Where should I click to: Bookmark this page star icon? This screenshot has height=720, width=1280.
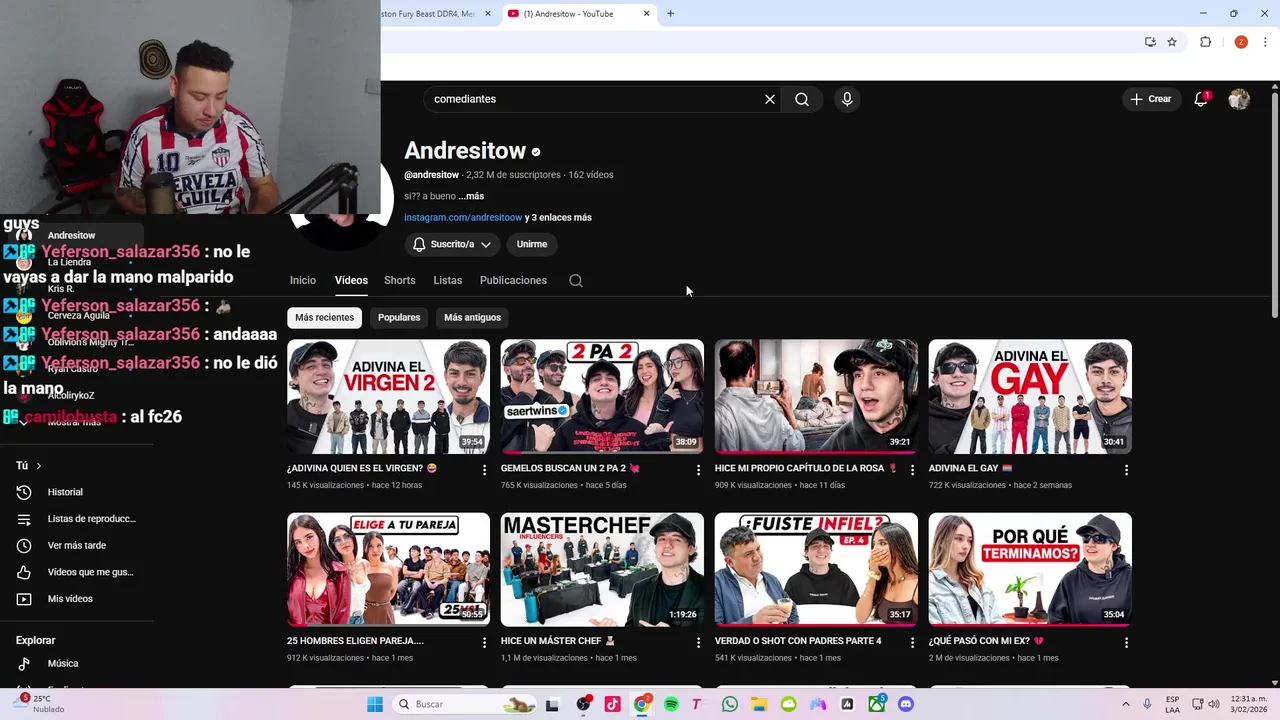tap(1172, 42)
